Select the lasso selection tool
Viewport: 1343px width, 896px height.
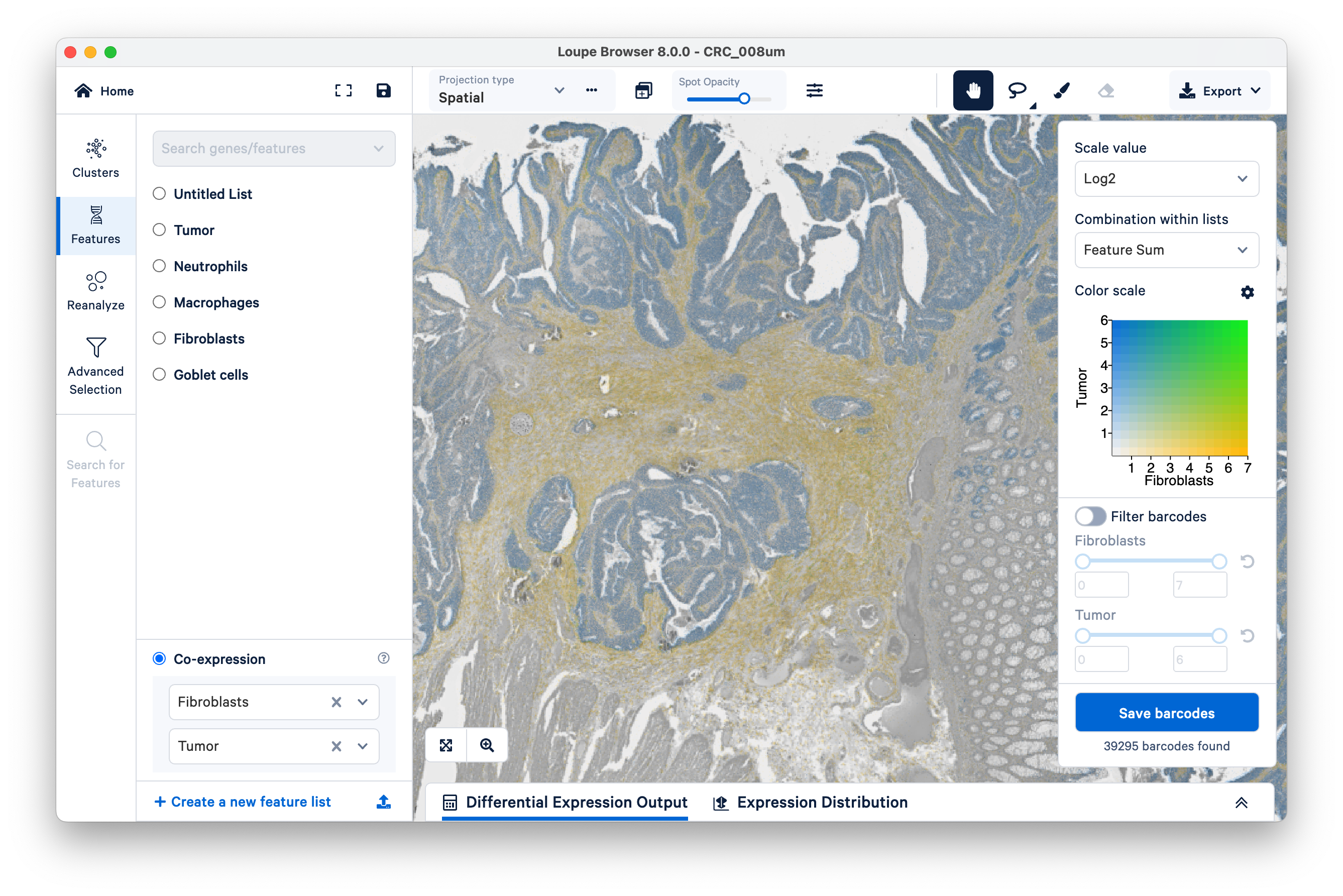(x=1017, y=90)
